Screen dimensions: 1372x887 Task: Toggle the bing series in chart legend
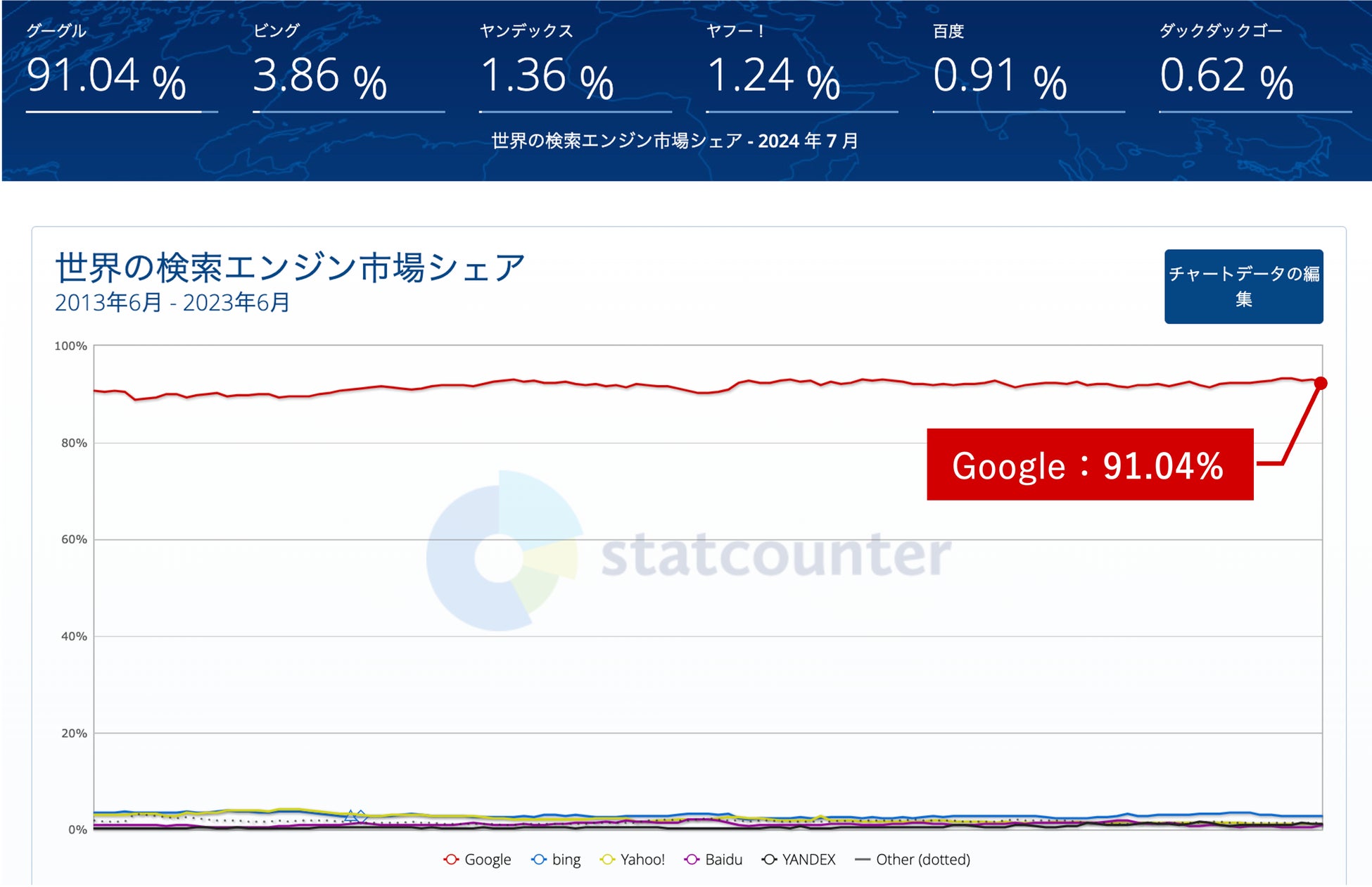coord(557,860)
